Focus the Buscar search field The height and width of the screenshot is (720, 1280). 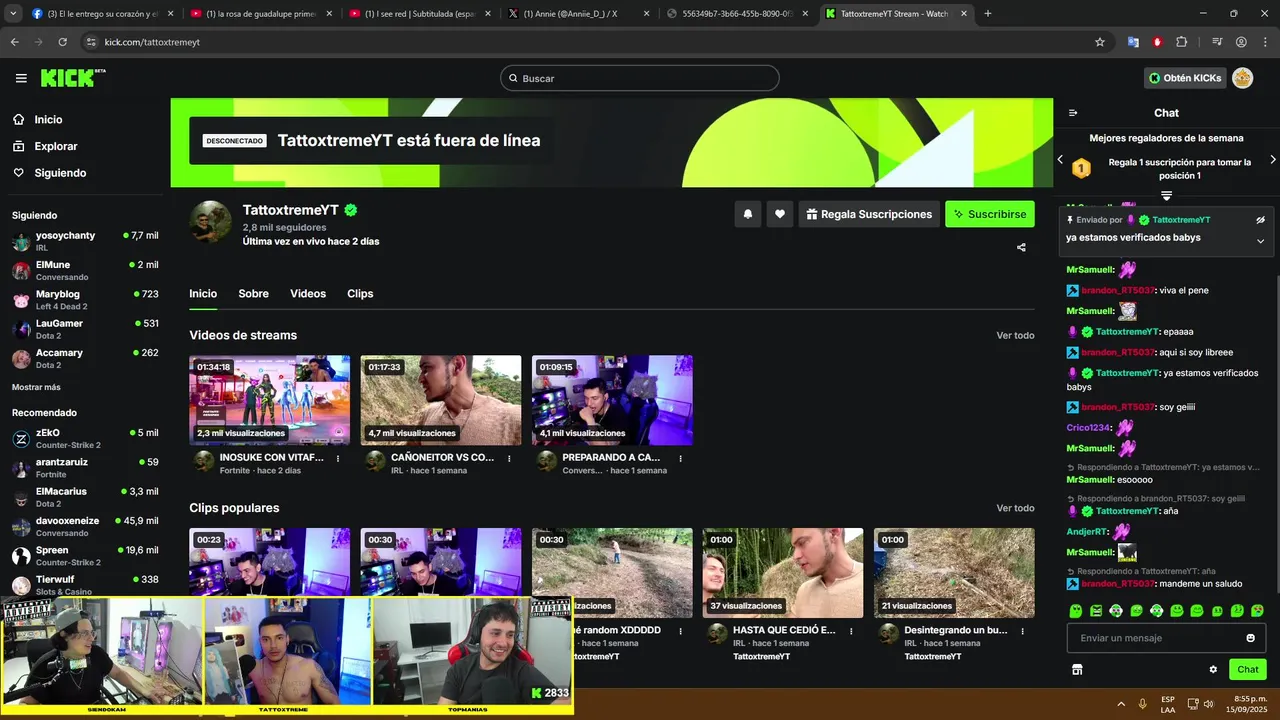click(x=640, y=78)
